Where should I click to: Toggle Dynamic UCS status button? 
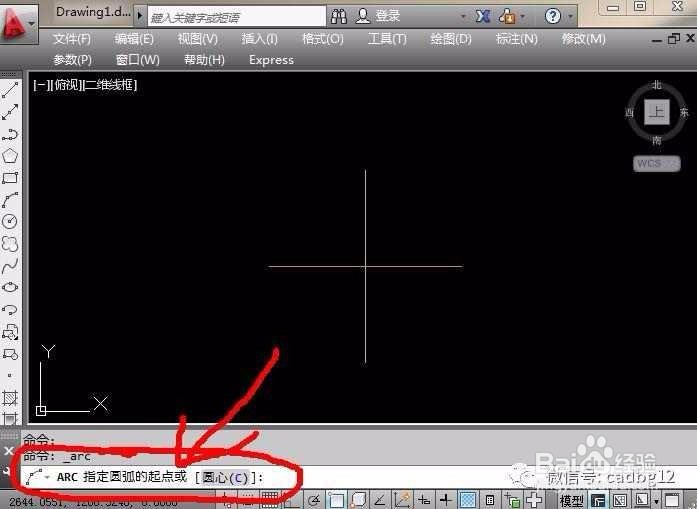[x=401, y=501]
